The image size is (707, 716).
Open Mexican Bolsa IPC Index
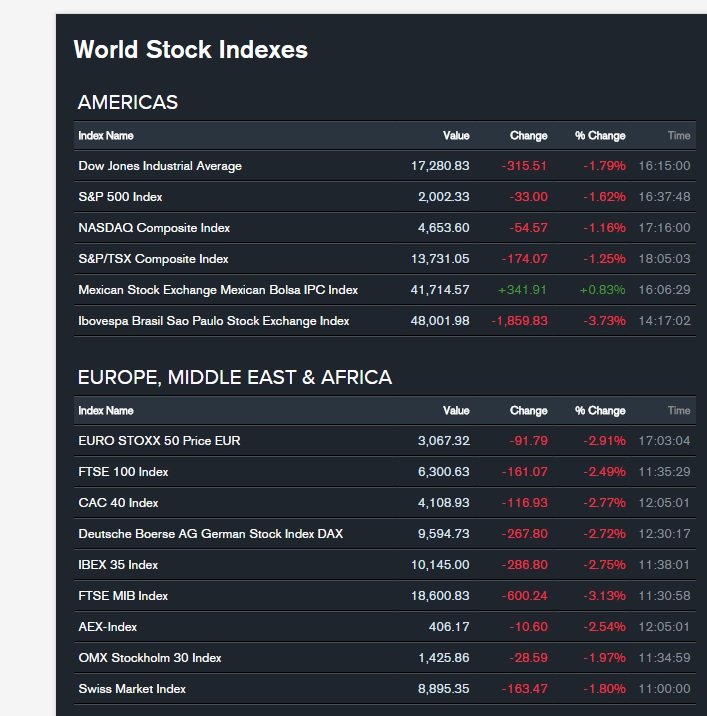point(218,290)
